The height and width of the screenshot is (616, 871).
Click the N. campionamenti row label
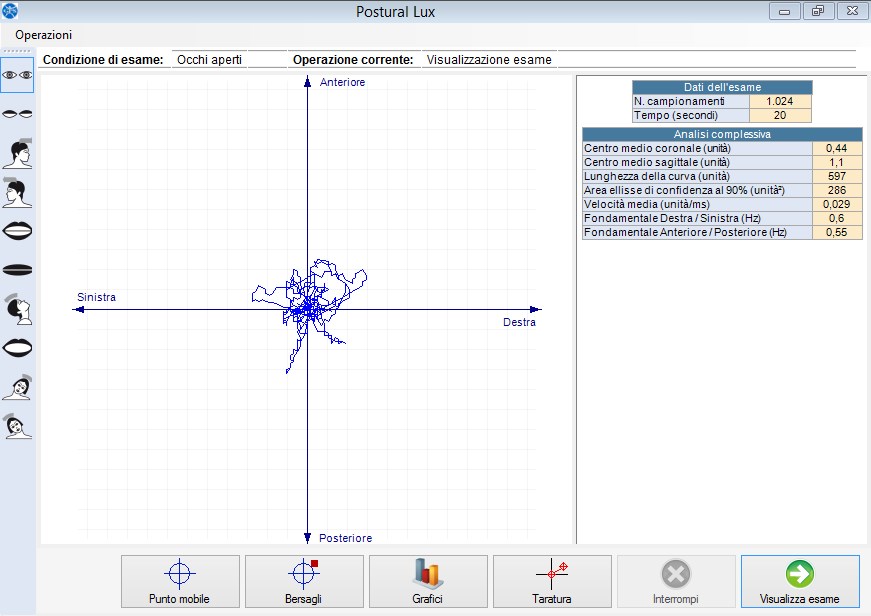click(690, 101)
